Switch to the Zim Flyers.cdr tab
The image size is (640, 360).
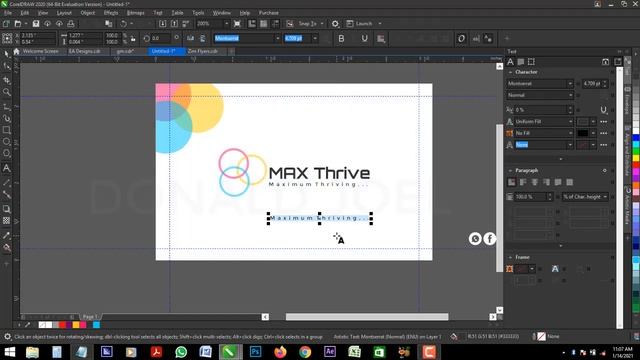[203, 51]
